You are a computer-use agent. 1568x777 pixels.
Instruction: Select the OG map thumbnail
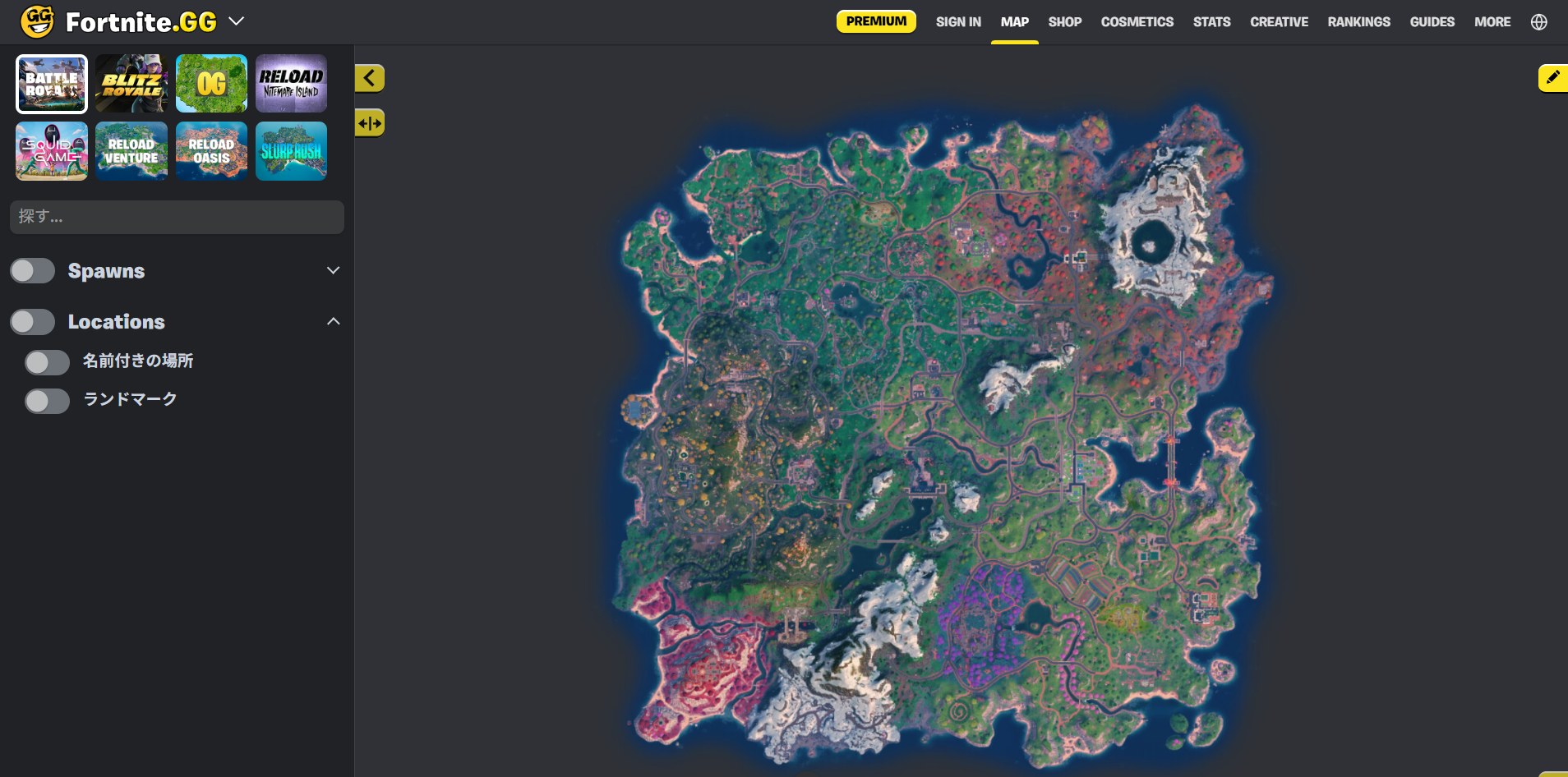[x=211, y=84]
